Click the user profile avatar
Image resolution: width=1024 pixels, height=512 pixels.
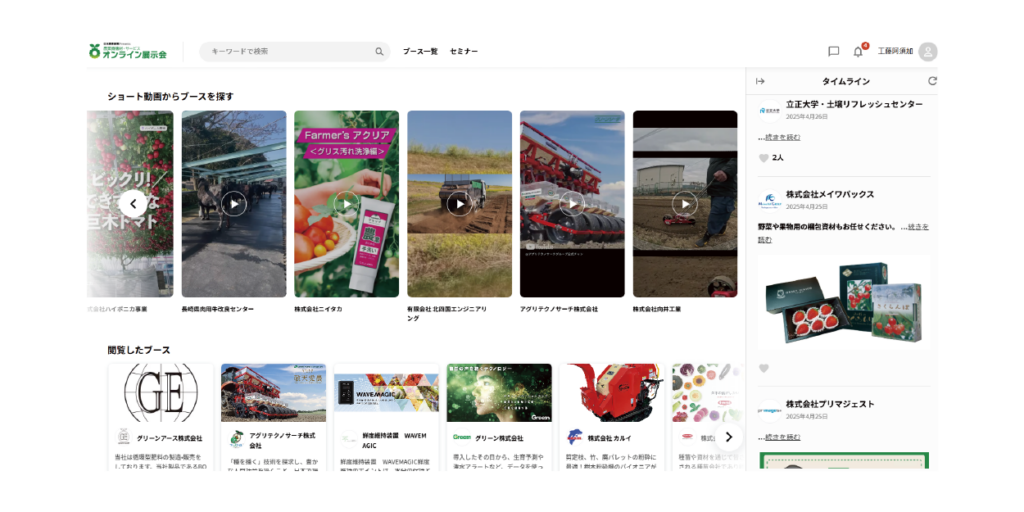(928, 52)
